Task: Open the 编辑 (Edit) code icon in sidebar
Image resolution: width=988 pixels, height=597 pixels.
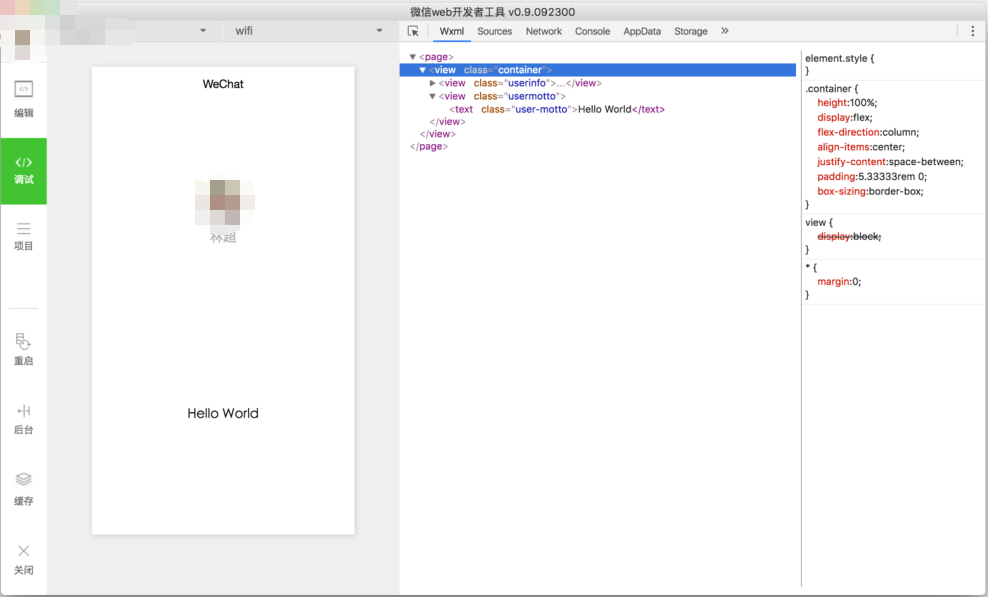Action: tap(23, 90)
